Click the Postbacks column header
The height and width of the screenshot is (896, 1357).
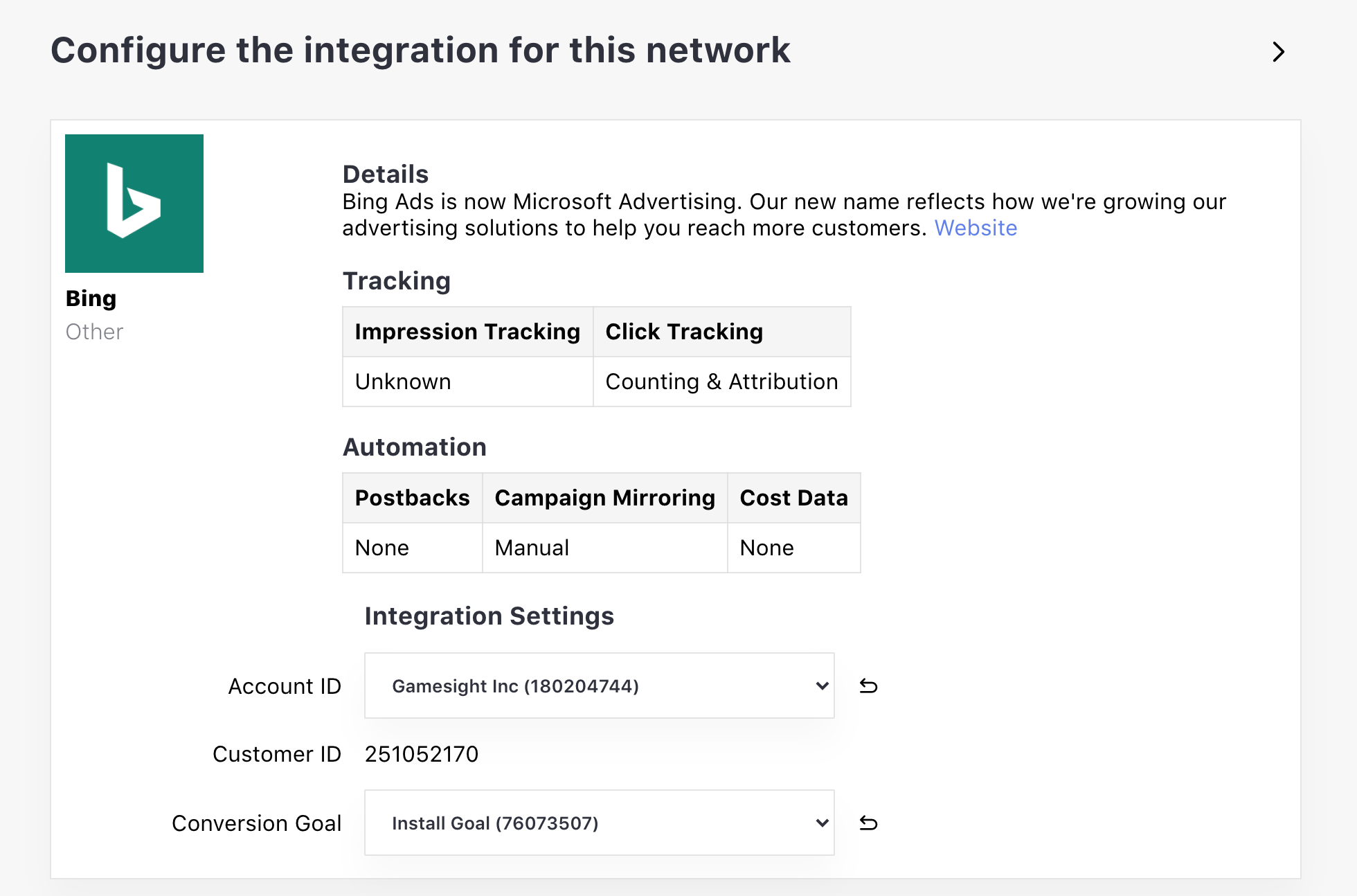413,498
